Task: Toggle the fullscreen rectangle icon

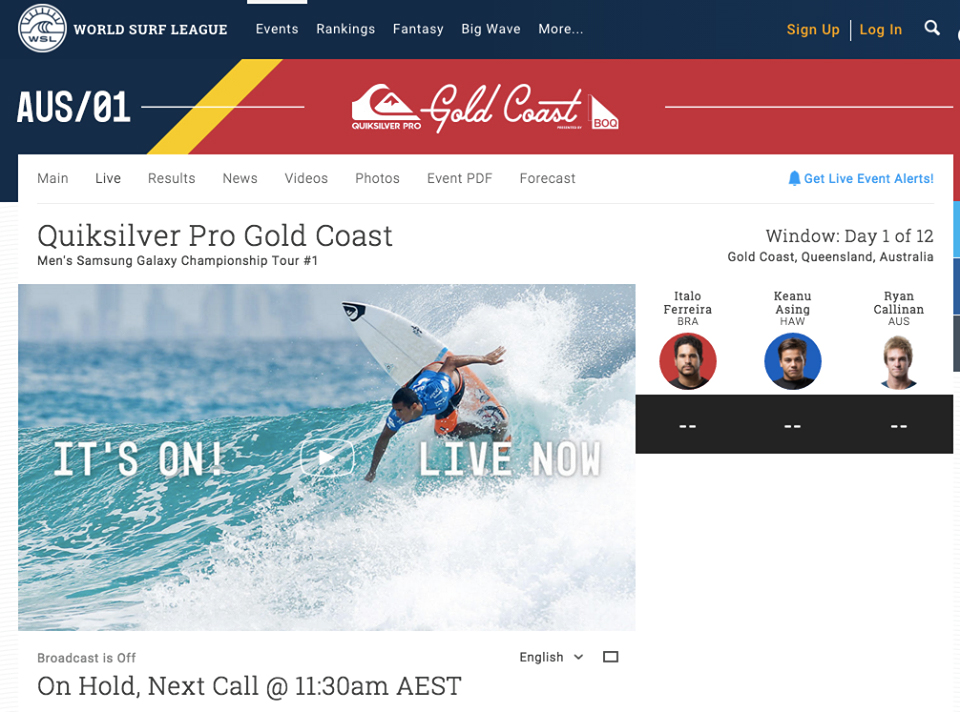Action: point(610,657)
